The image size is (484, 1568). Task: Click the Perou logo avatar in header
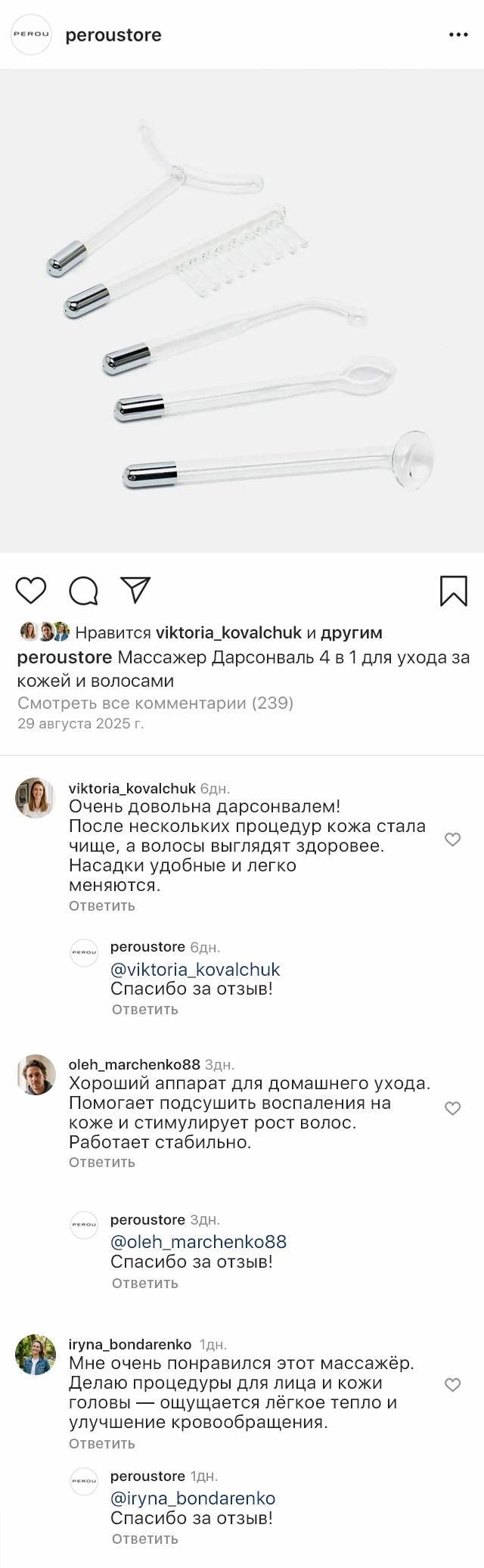(31, 35)
